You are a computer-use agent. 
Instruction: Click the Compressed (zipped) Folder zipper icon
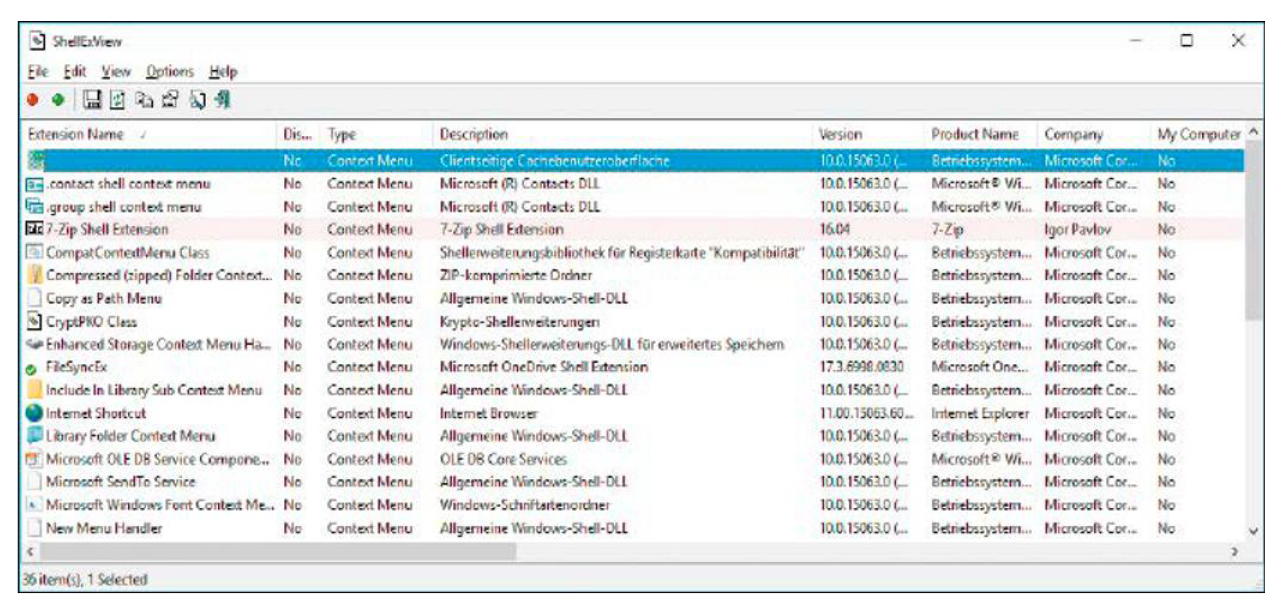[x=35, y=276]
